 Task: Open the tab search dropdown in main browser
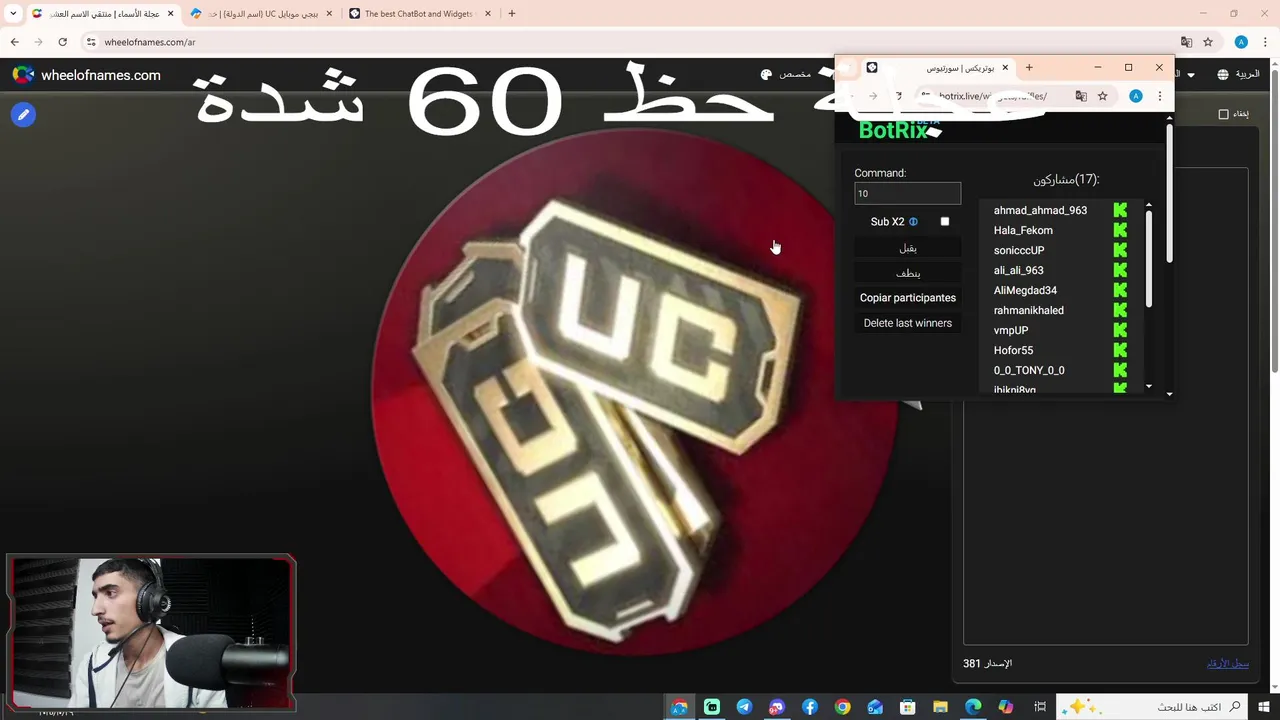(13, 14)
